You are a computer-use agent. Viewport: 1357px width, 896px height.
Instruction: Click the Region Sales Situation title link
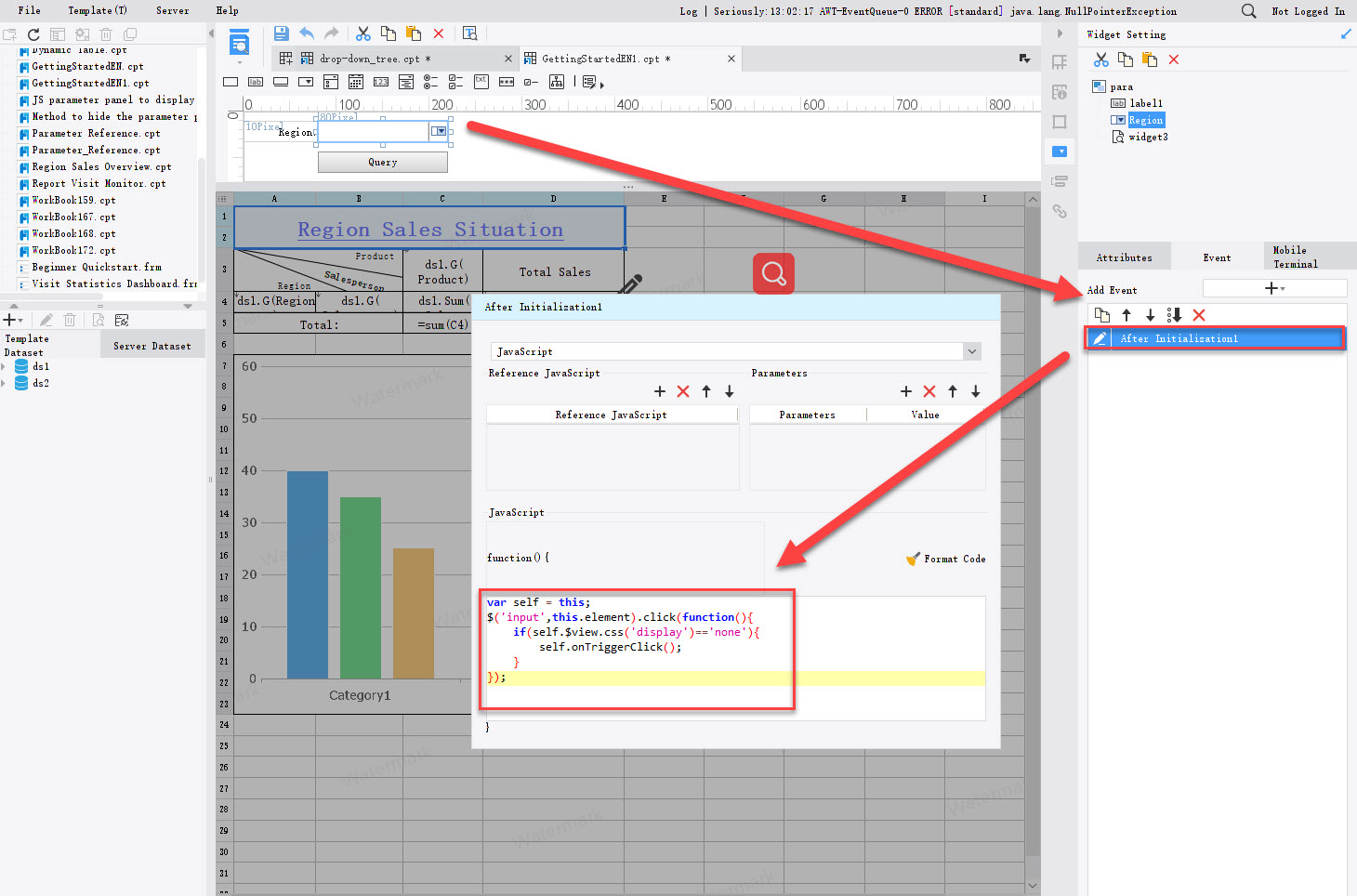click(x=430, y=230)
